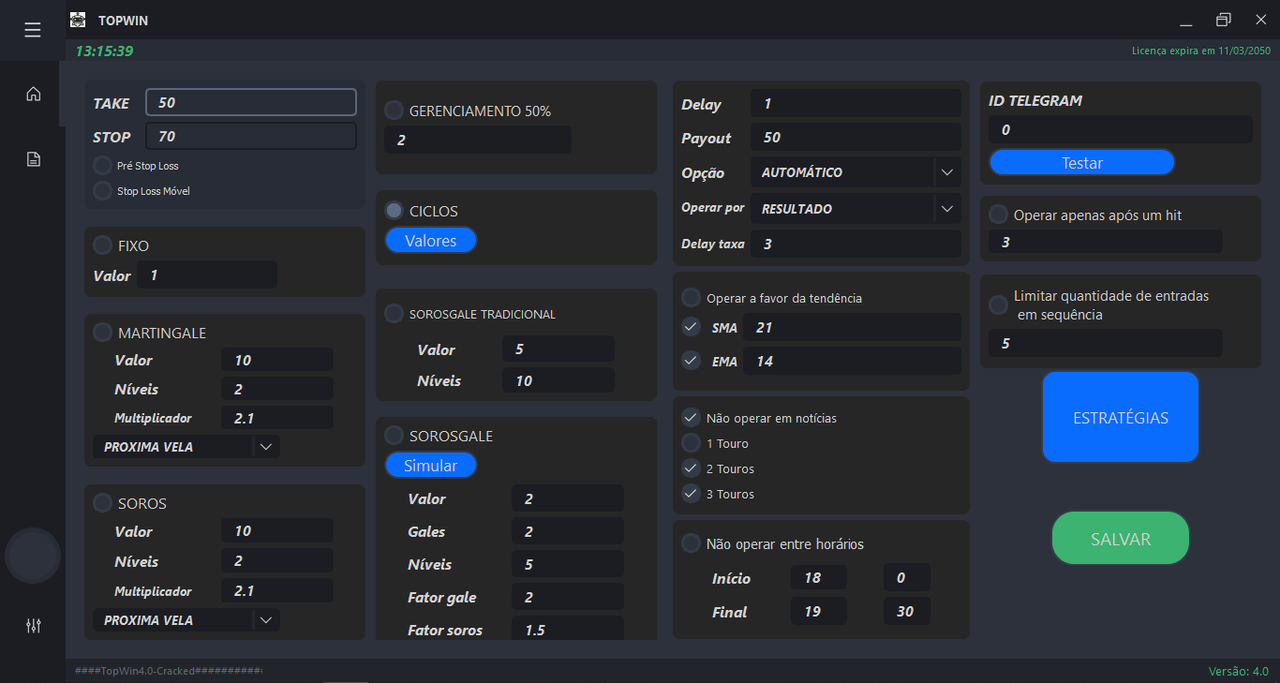This screenshot has height=683, width=1280.
Task: Go to the home icon in sidebar
Action: [33, 94]
